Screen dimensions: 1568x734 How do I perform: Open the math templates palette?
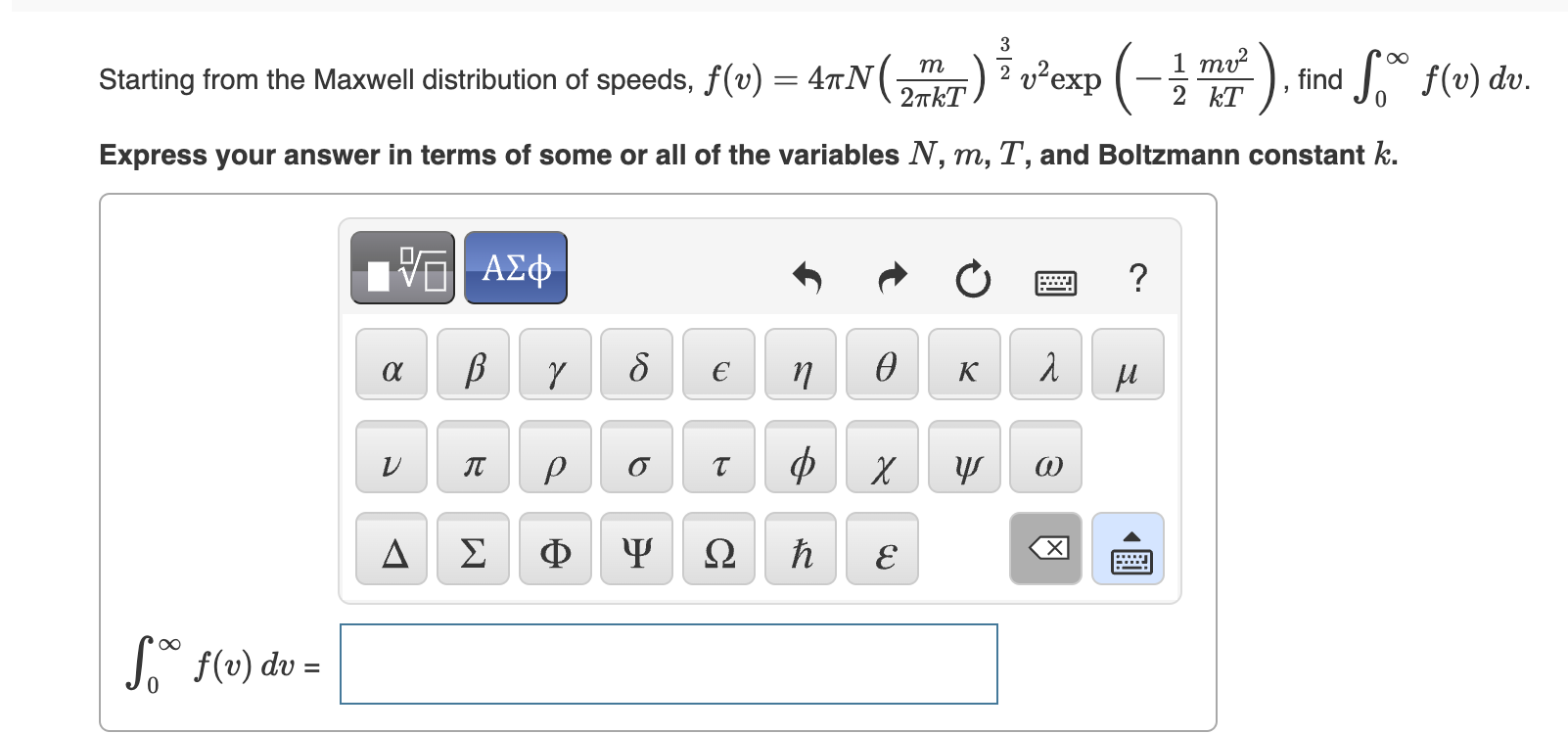[401, 266]
